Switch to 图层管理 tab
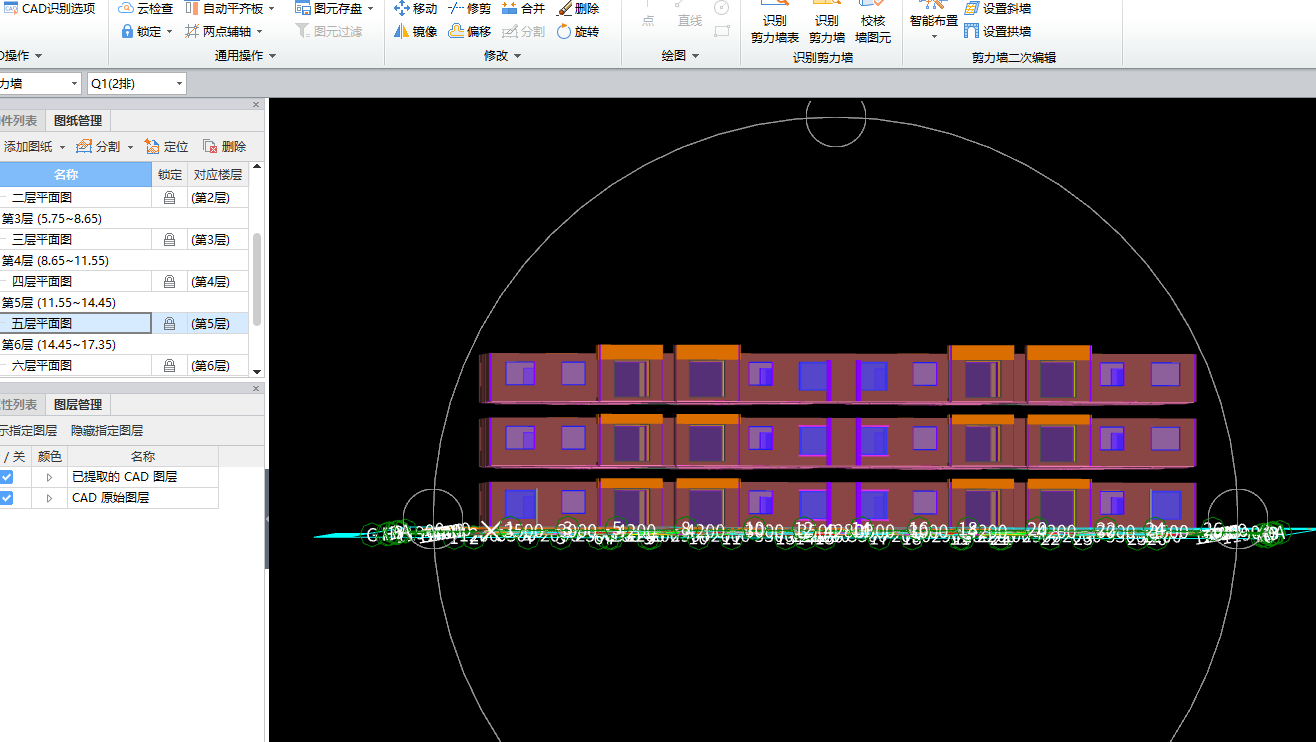 pyautogui.click(x=78, y=405)
